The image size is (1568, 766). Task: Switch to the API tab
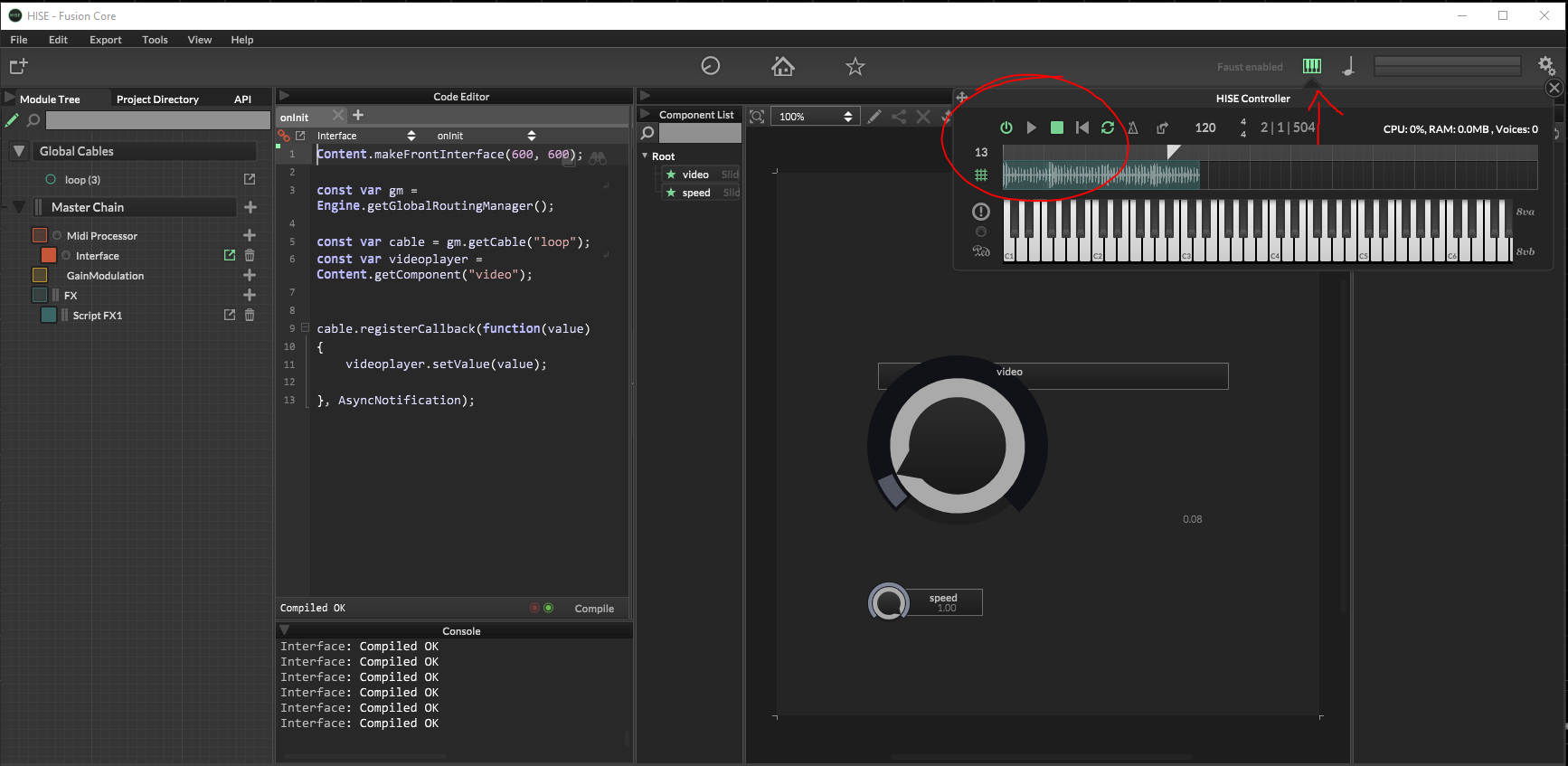[x=242, y=99]
